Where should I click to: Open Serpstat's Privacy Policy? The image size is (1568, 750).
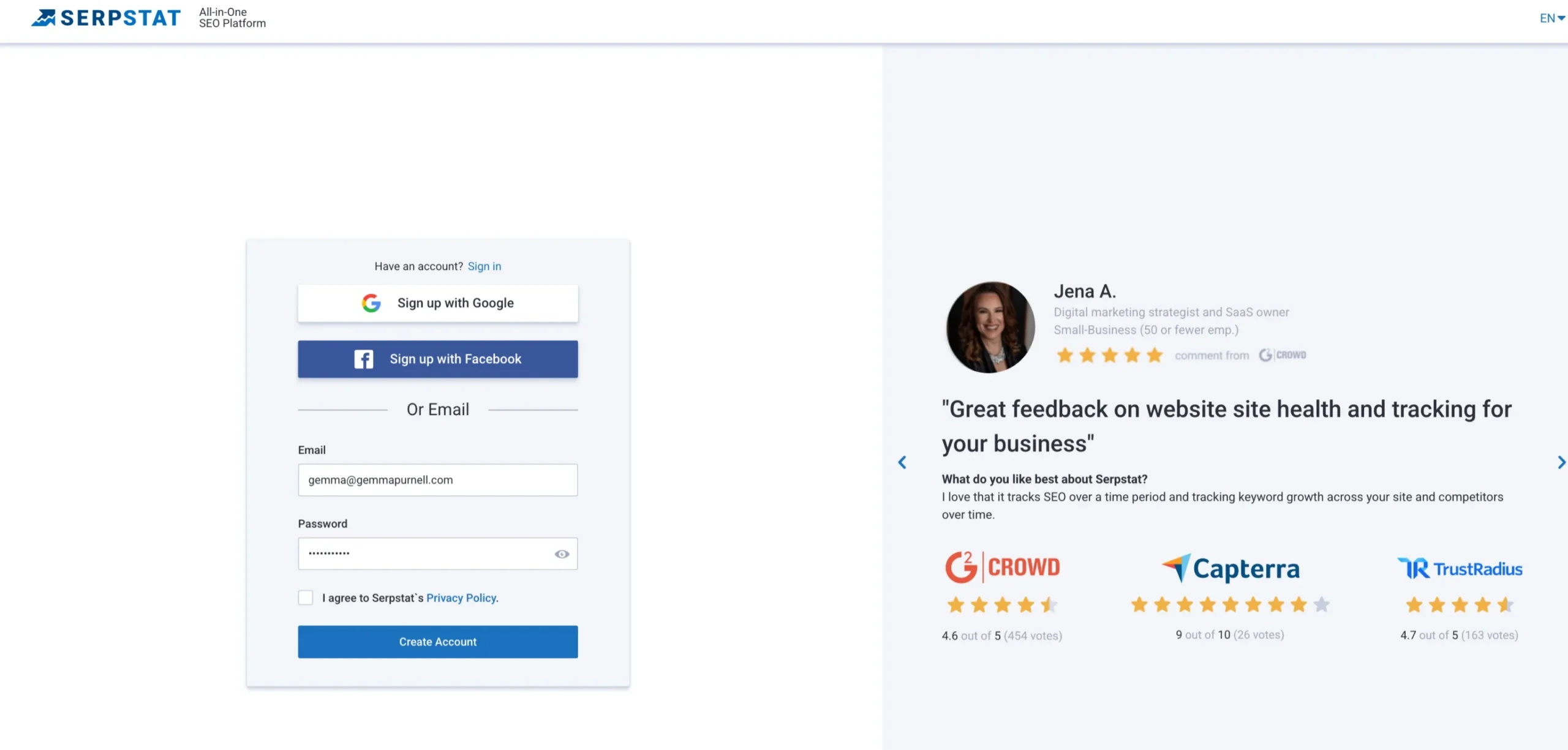pos(461,598)
